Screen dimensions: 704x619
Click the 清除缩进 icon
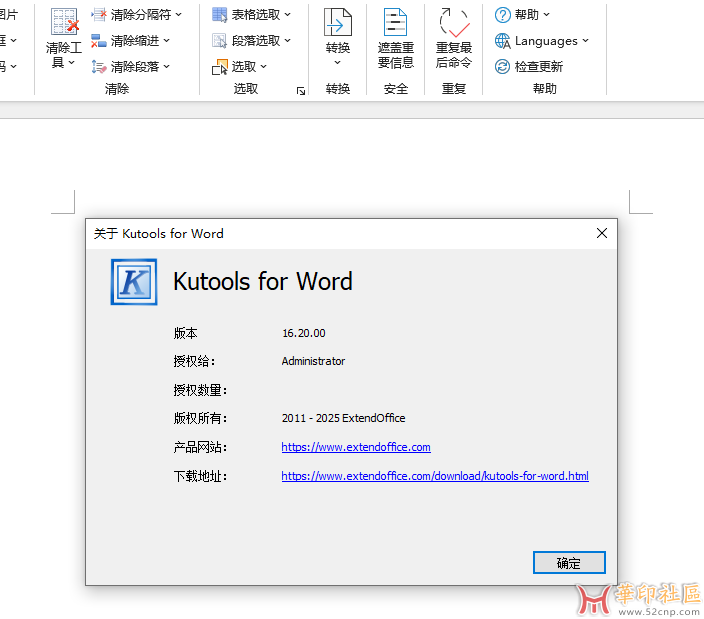pyautogui.click(x=98, y=41)
